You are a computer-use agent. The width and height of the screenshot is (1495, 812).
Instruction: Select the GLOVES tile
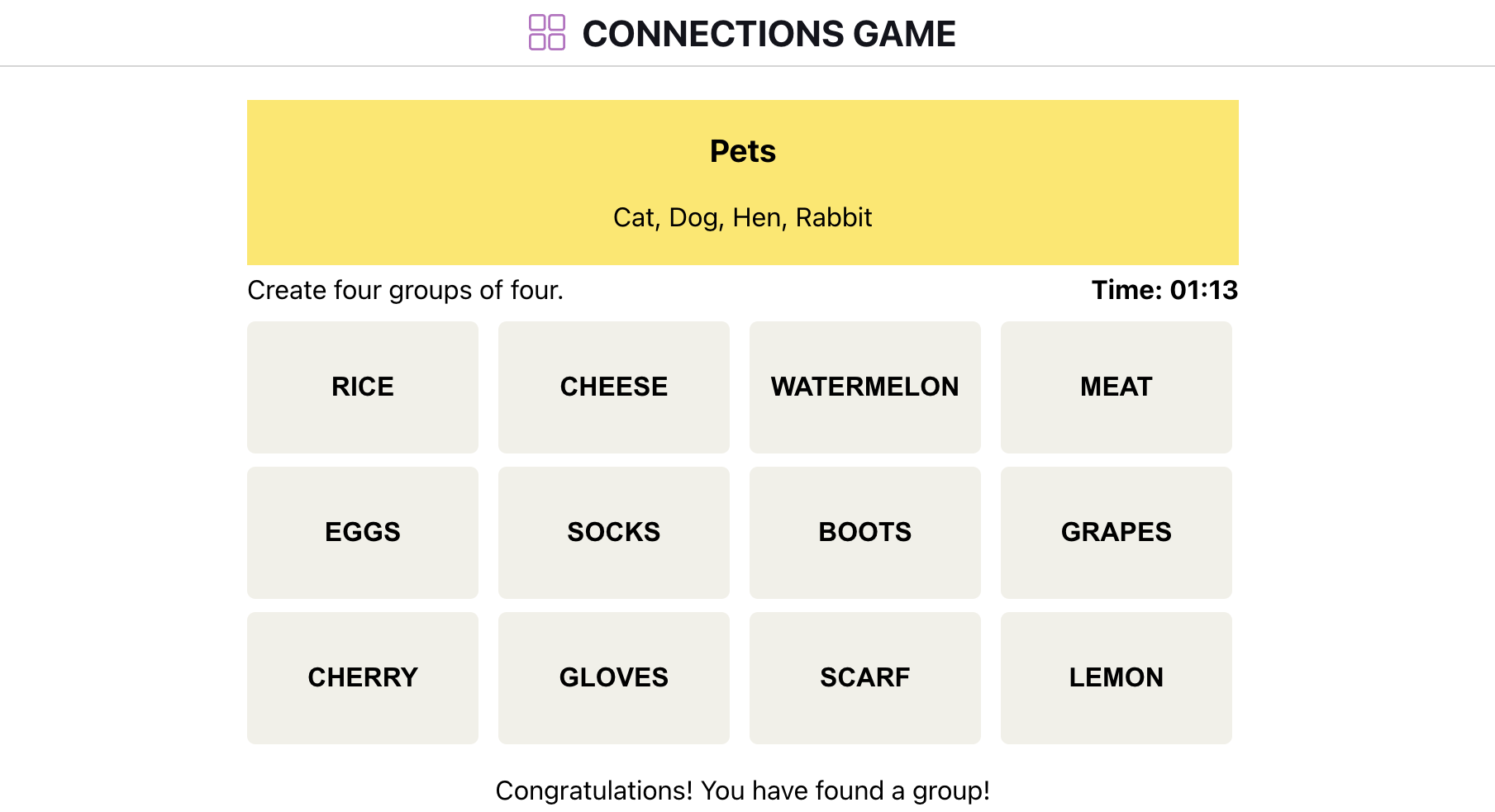(x=613, y=677)
